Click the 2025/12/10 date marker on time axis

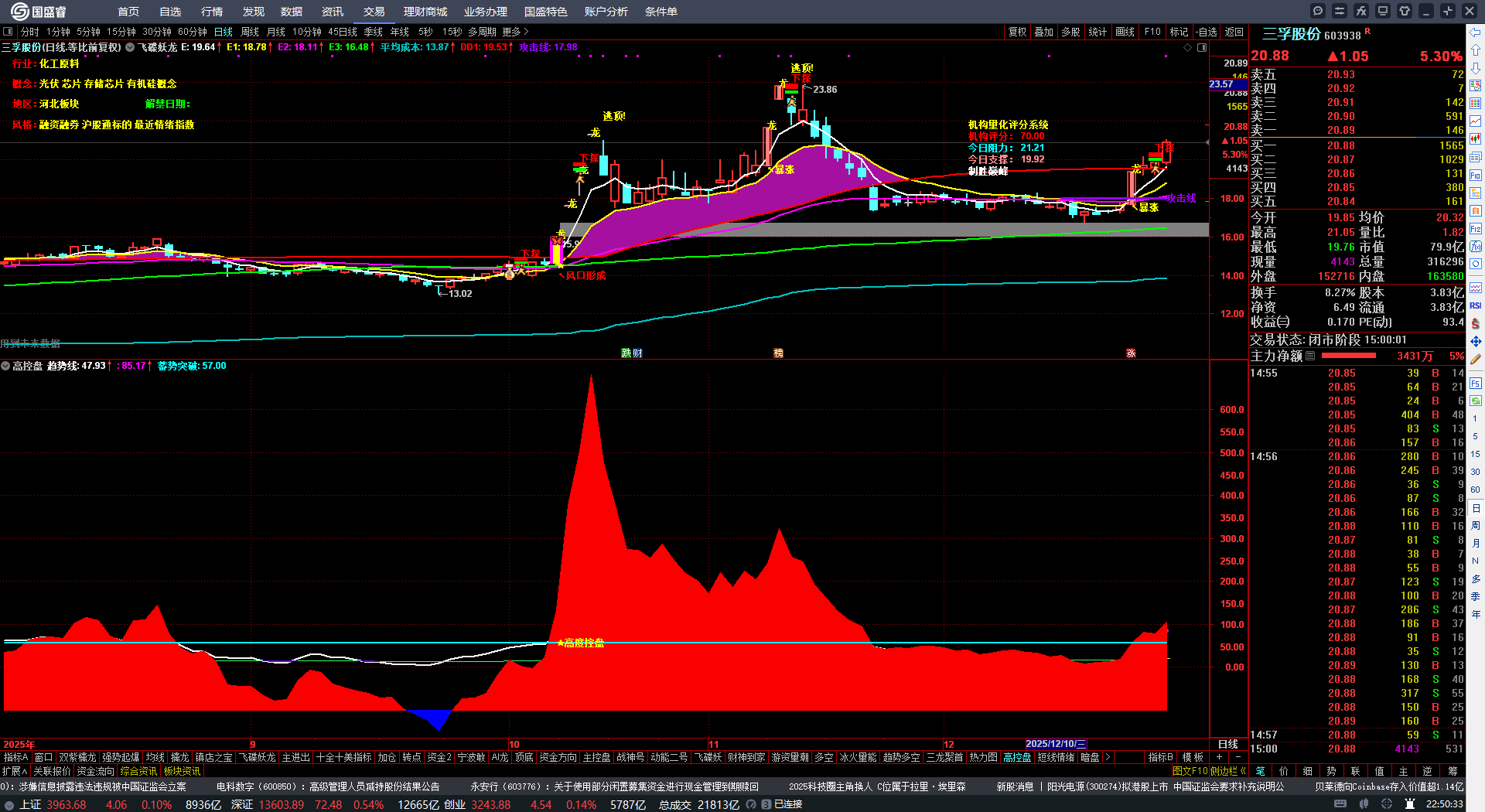[1056, 744]
